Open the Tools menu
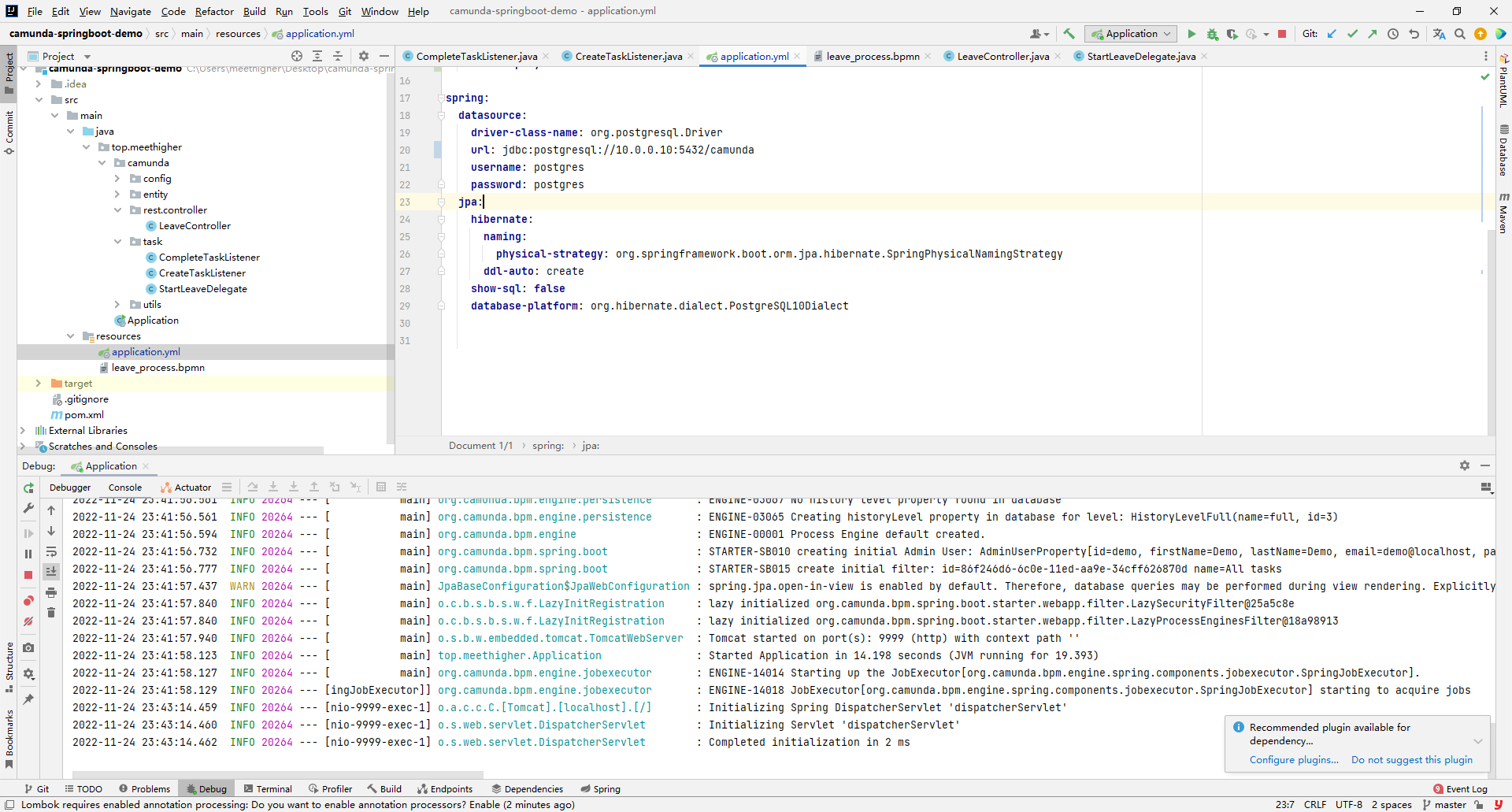1512x812 pixels. click(315, 11)
